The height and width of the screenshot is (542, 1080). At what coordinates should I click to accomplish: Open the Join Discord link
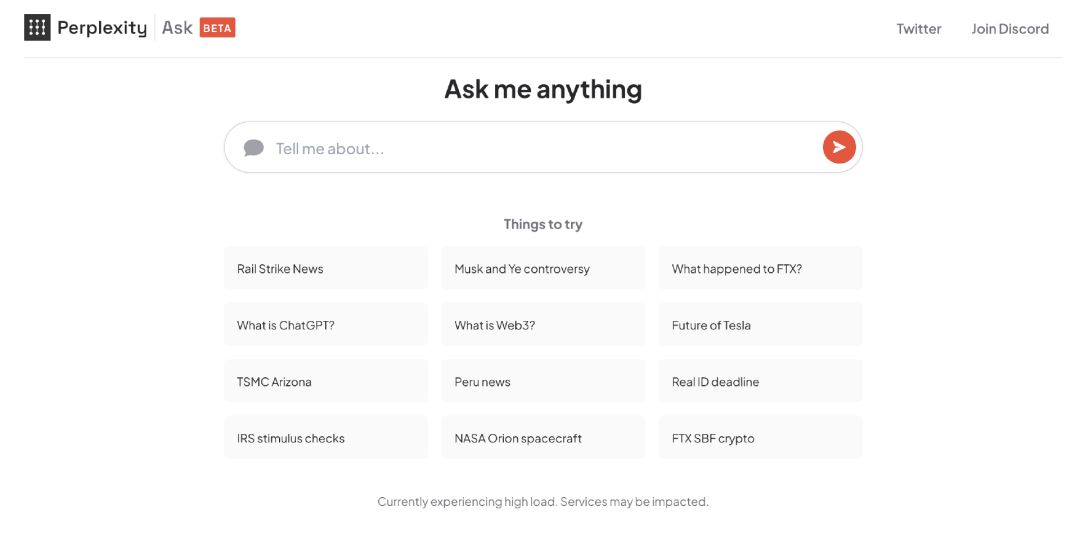click(x=1010, y=29)
